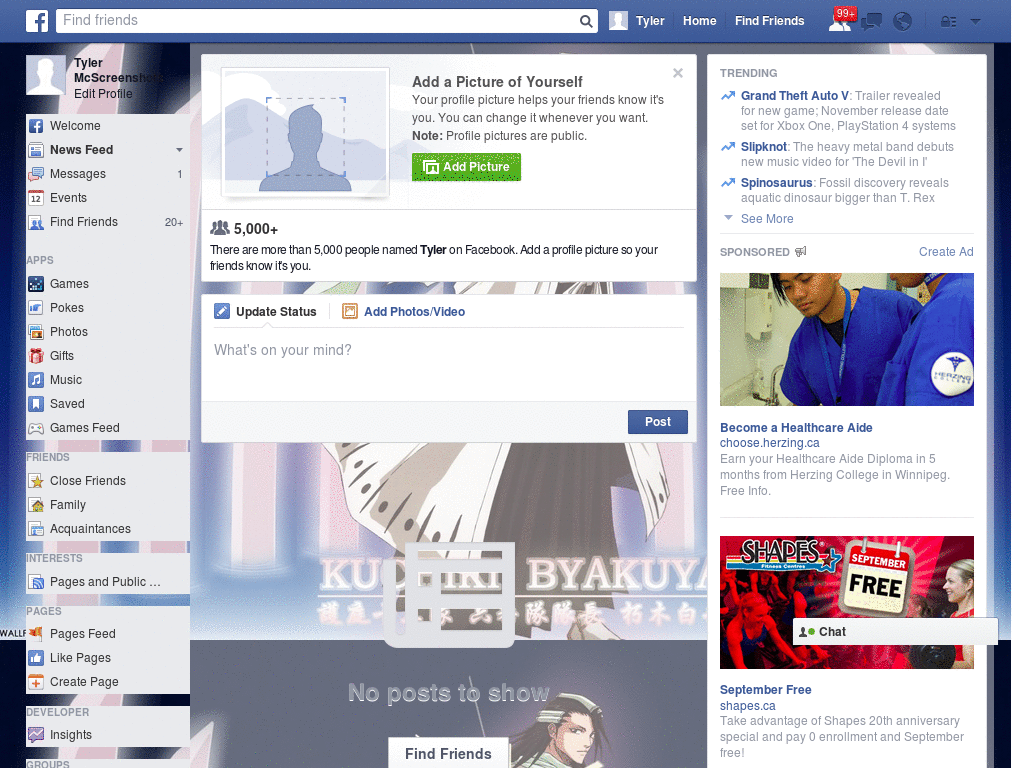Click the News Feed sidebar icon
The image size is (1024, 768).
coord(37,150)
